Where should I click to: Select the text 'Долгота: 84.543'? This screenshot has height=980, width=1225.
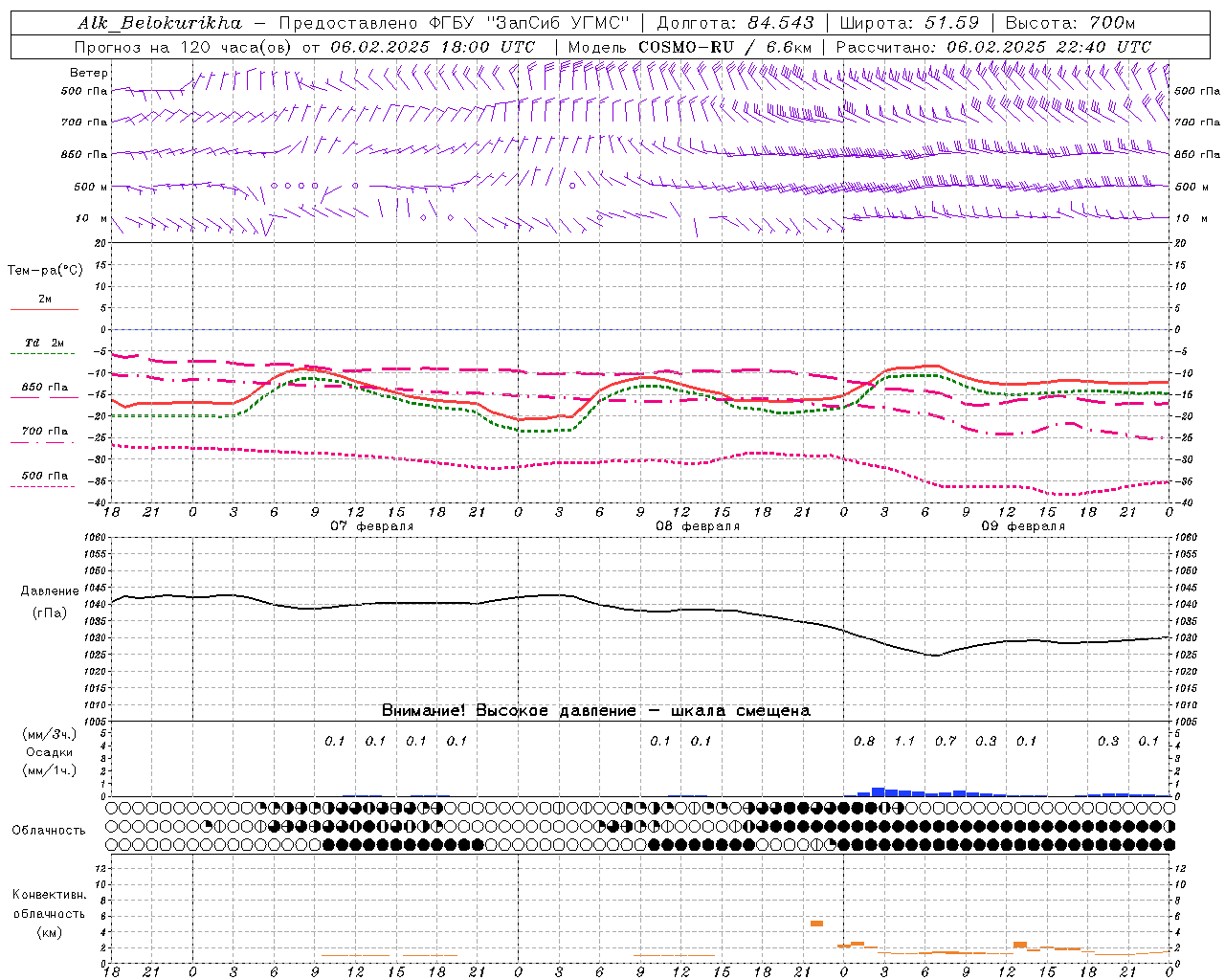coord(735,23)
